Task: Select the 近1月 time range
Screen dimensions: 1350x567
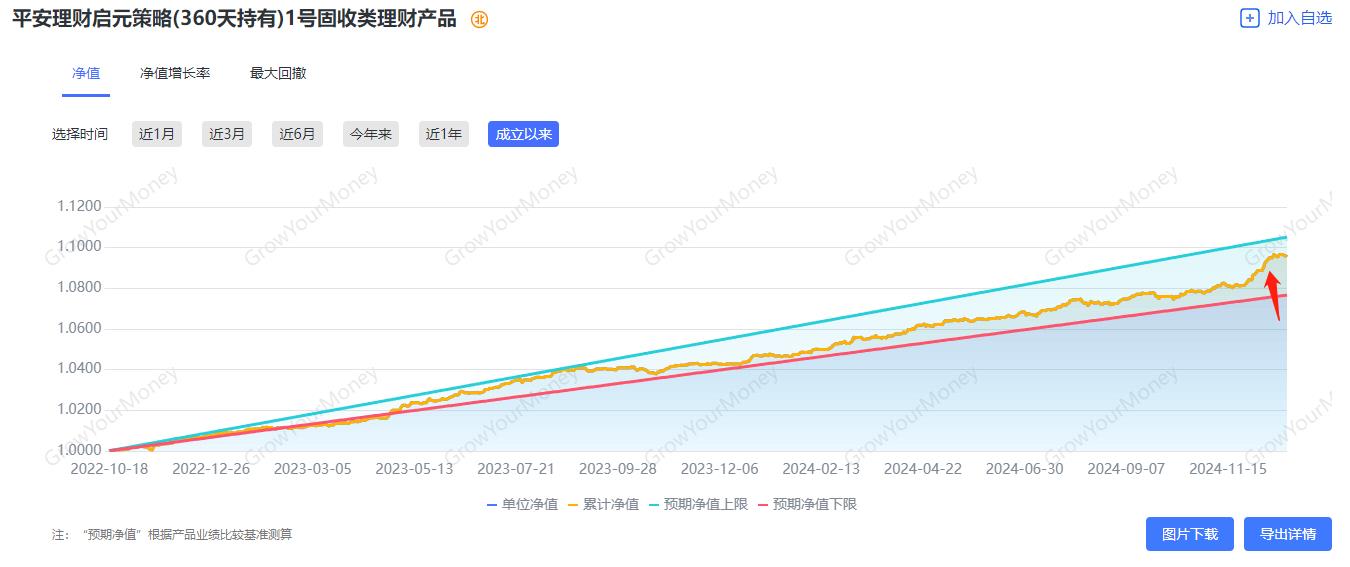Action: point(157,134)
